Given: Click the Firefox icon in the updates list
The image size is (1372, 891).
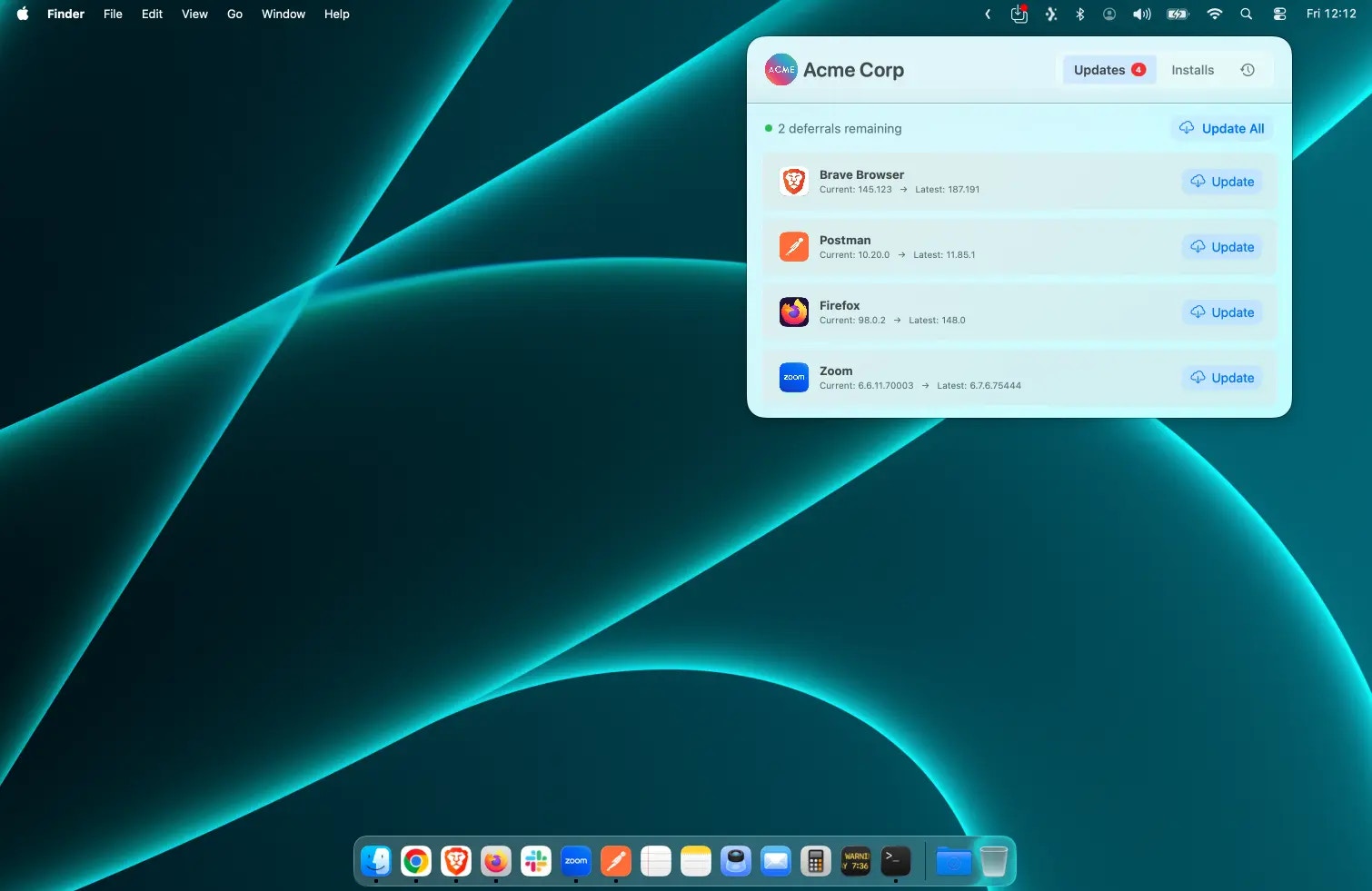Looking at the screenshot, I should (793, 312).
